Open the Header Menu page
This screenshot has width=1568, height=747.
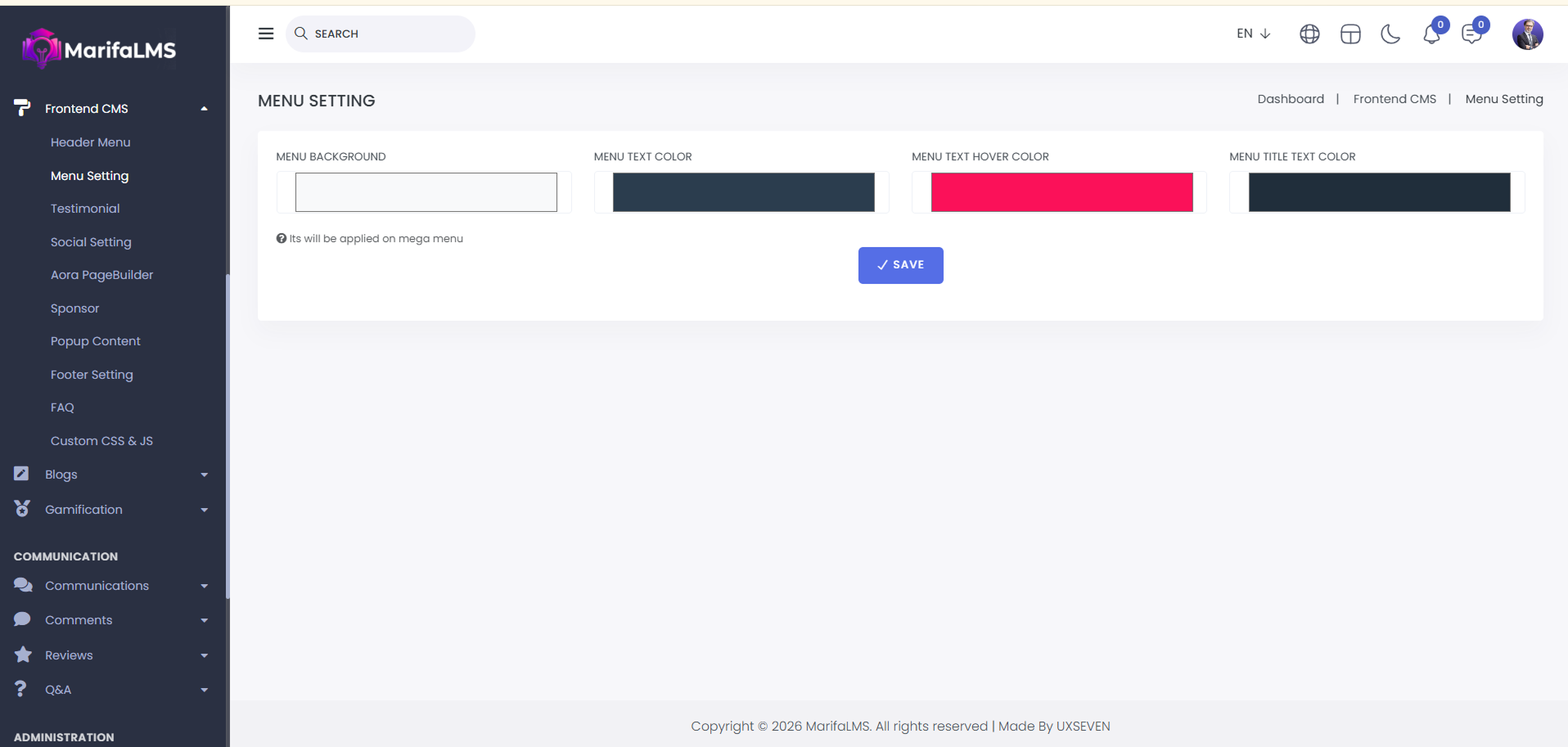(90, 142)
